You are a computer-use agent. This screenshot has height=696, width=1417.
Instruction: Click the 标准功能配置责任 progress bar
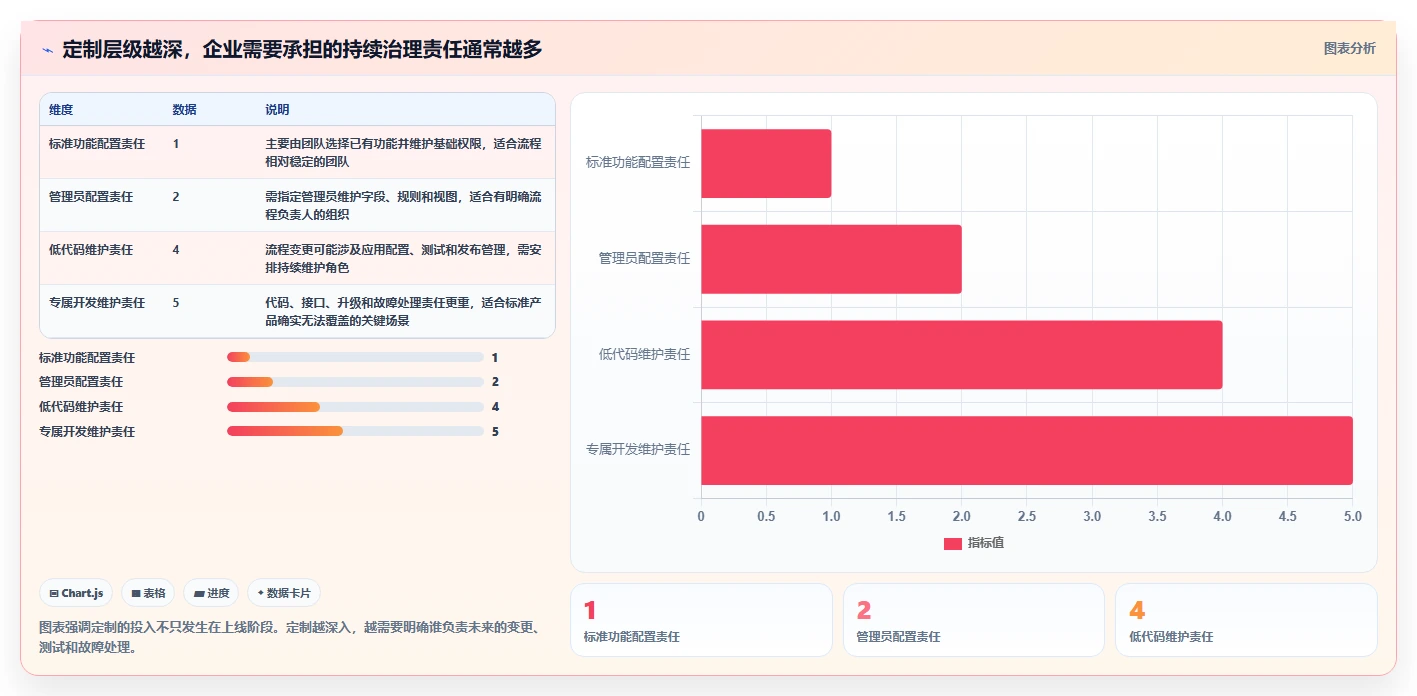click(x=355, y=357)
